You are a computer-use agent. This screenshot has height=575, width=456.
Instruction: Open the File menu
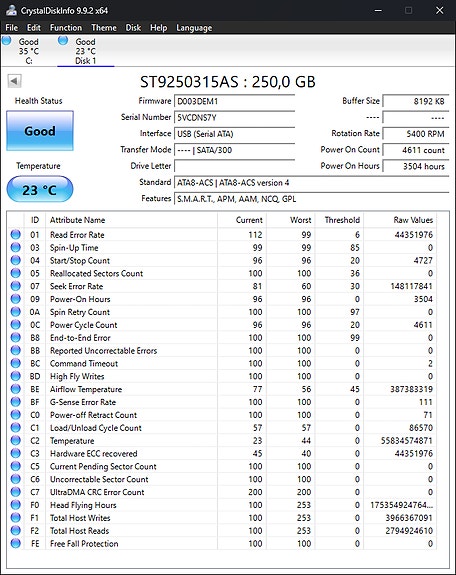[x=11, y=28]
